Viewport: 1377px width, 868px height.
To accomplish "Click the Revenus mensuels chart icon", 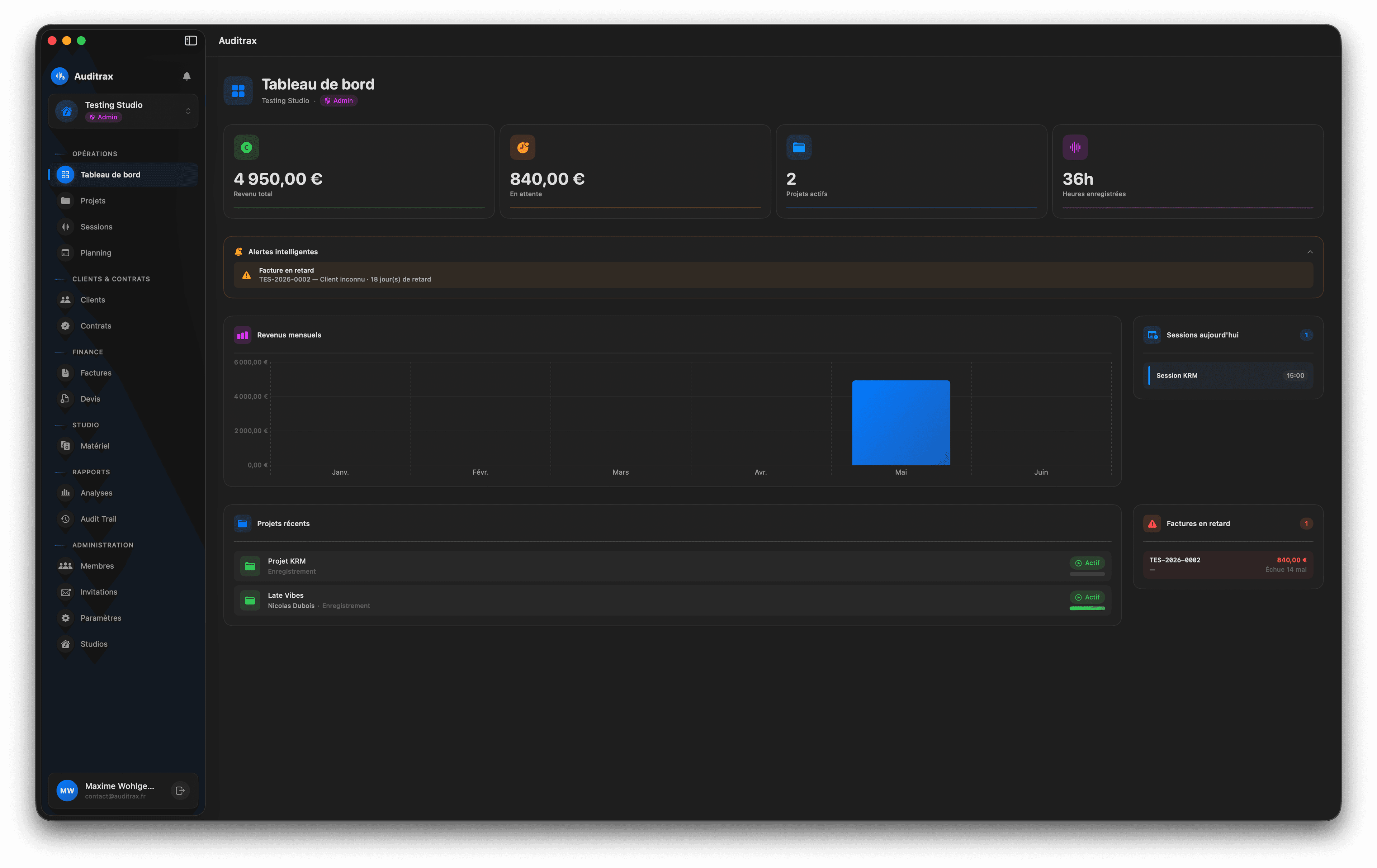I will coord(242,335).
